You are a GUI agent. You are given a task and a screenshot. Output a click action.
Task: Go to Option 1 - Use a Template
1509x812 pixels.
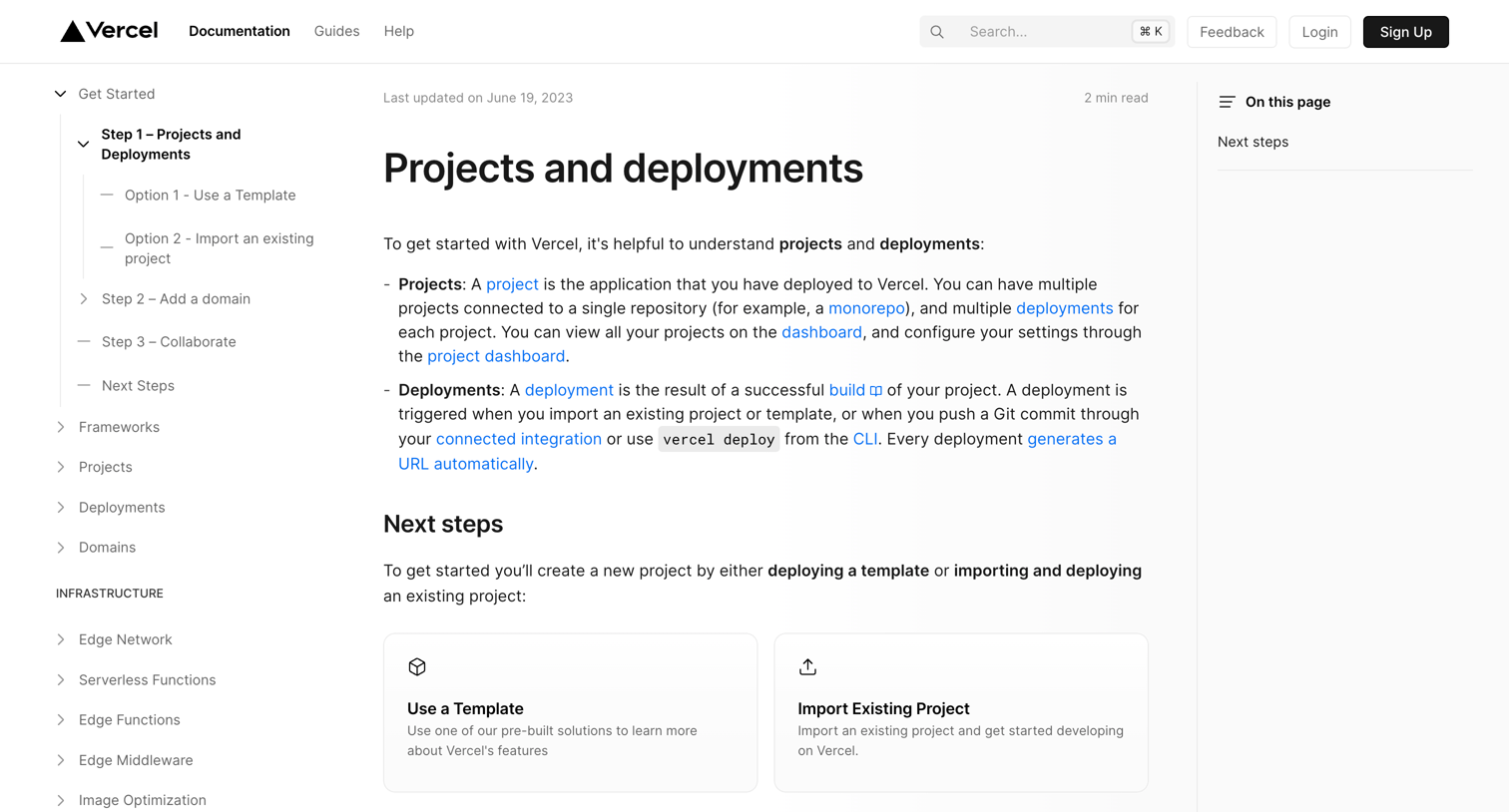coord(210,196)
